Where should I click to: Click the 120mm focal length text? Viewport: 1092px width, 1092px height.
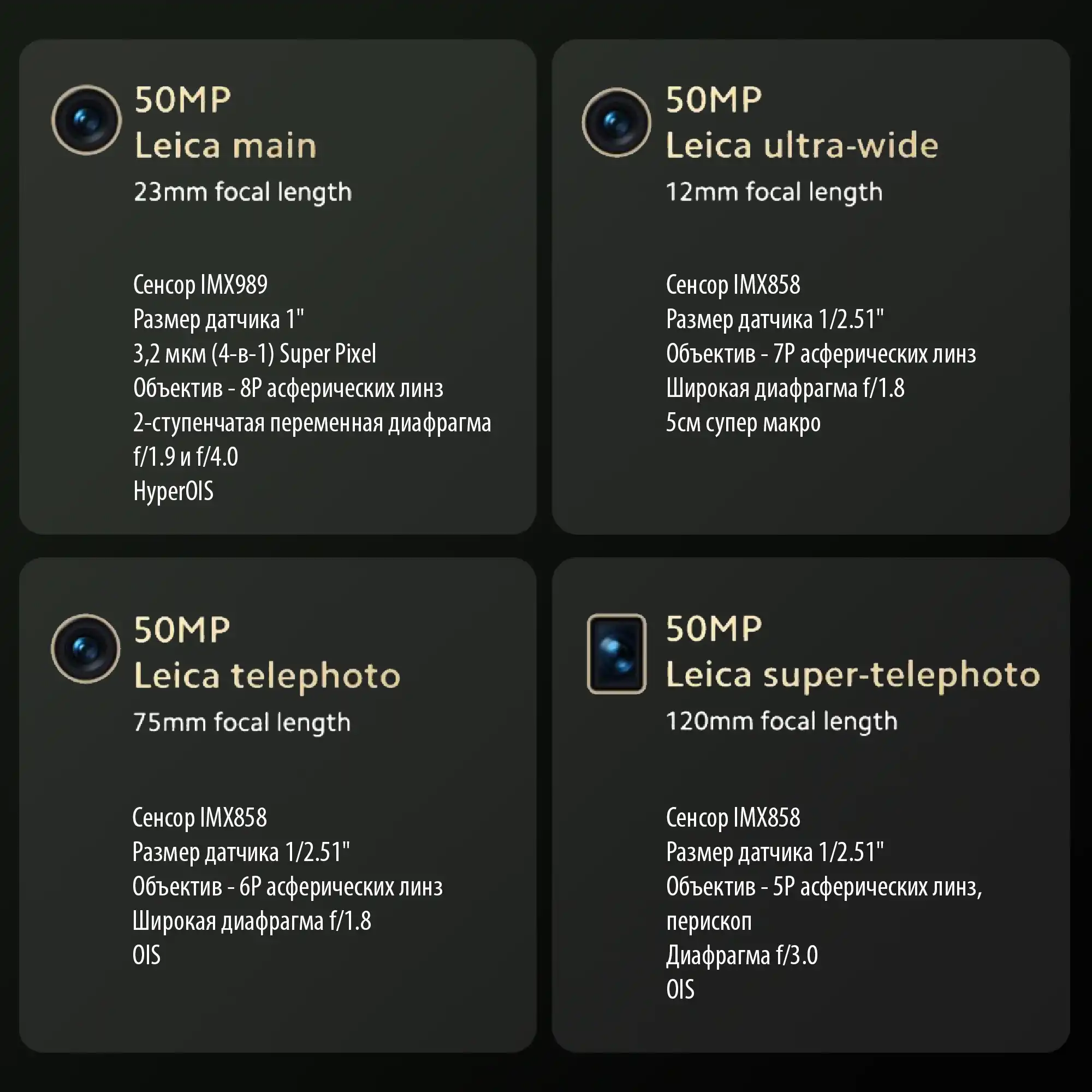(782, 722)
